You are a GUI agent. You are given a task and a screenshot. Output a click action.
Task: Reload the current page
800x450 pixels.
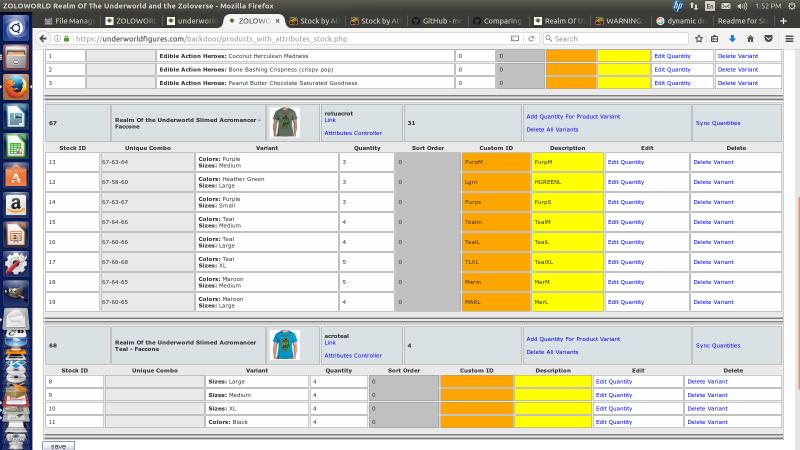click(531, 39)
